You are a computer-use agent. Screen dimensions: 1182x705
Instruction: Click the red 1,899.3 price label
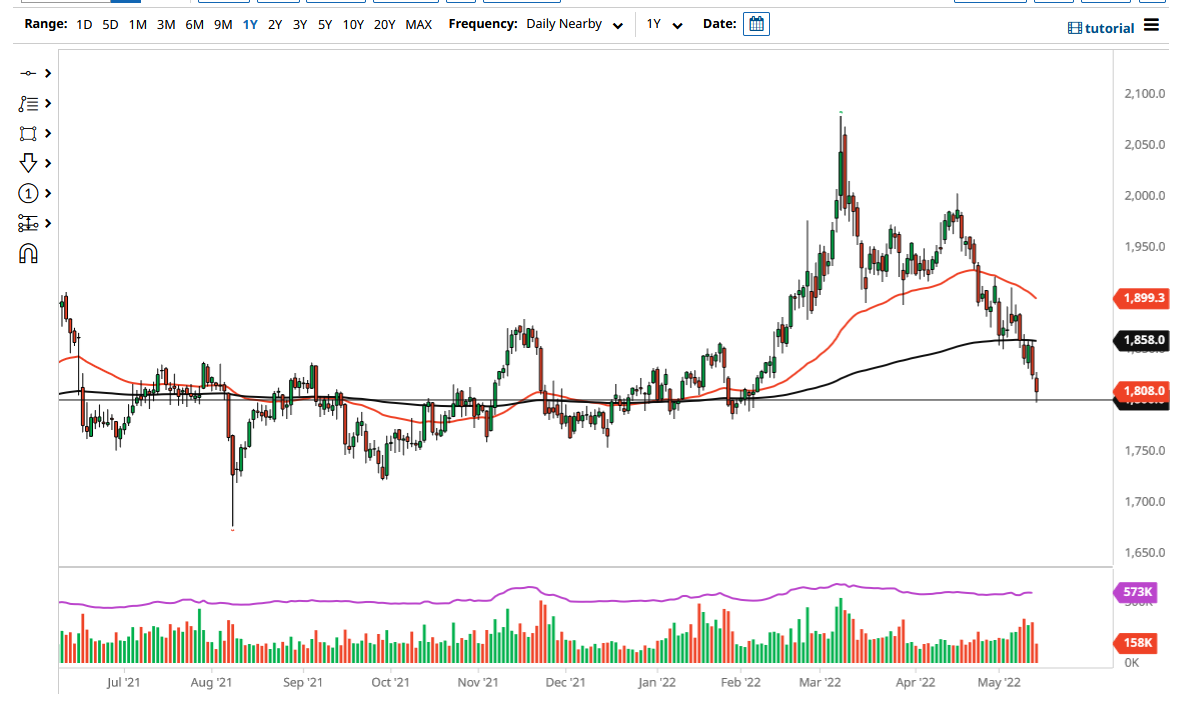click(1141, 298)
